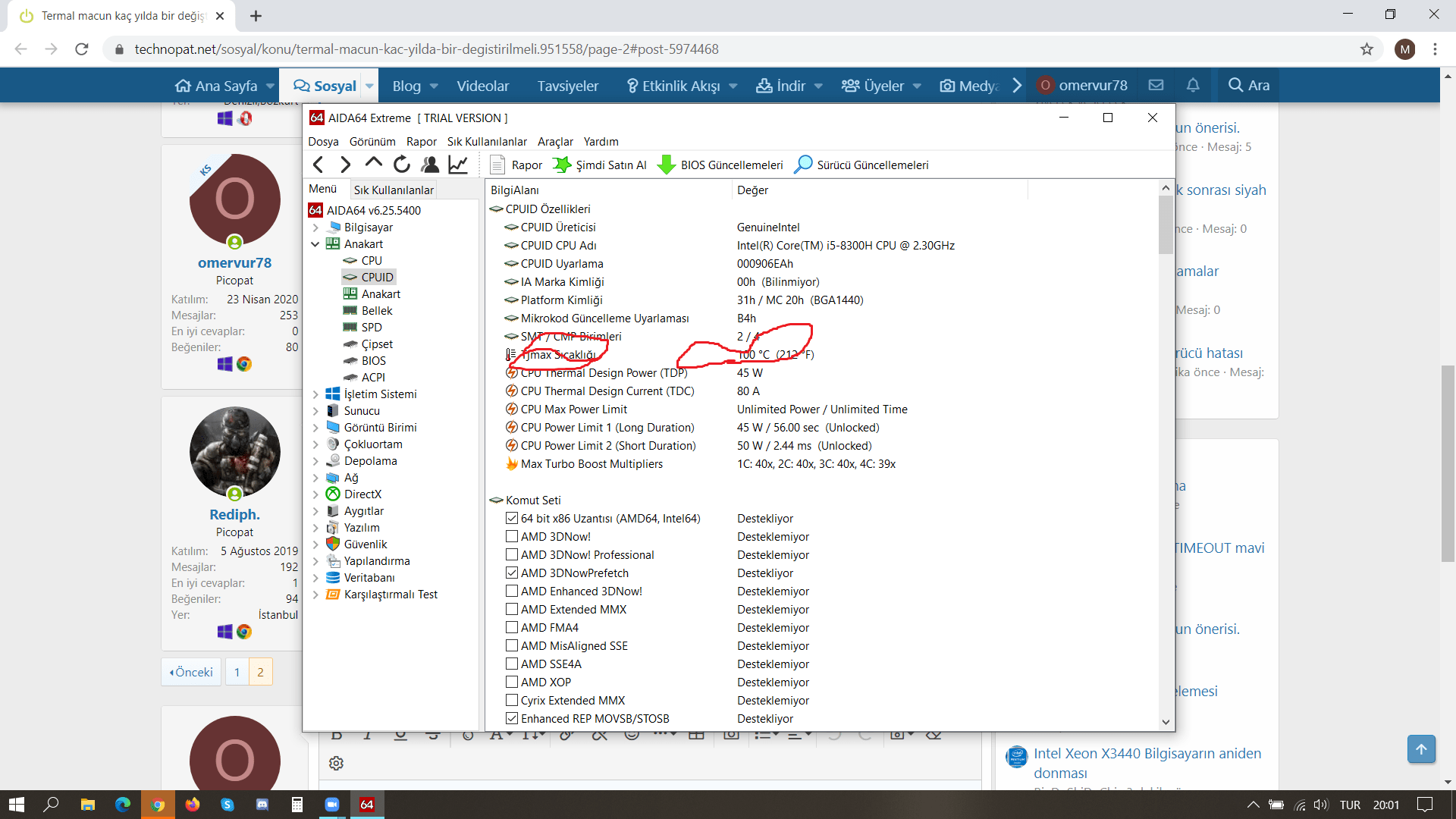
Task: Open the Rediph. user profile link
Action: (234, 514)
